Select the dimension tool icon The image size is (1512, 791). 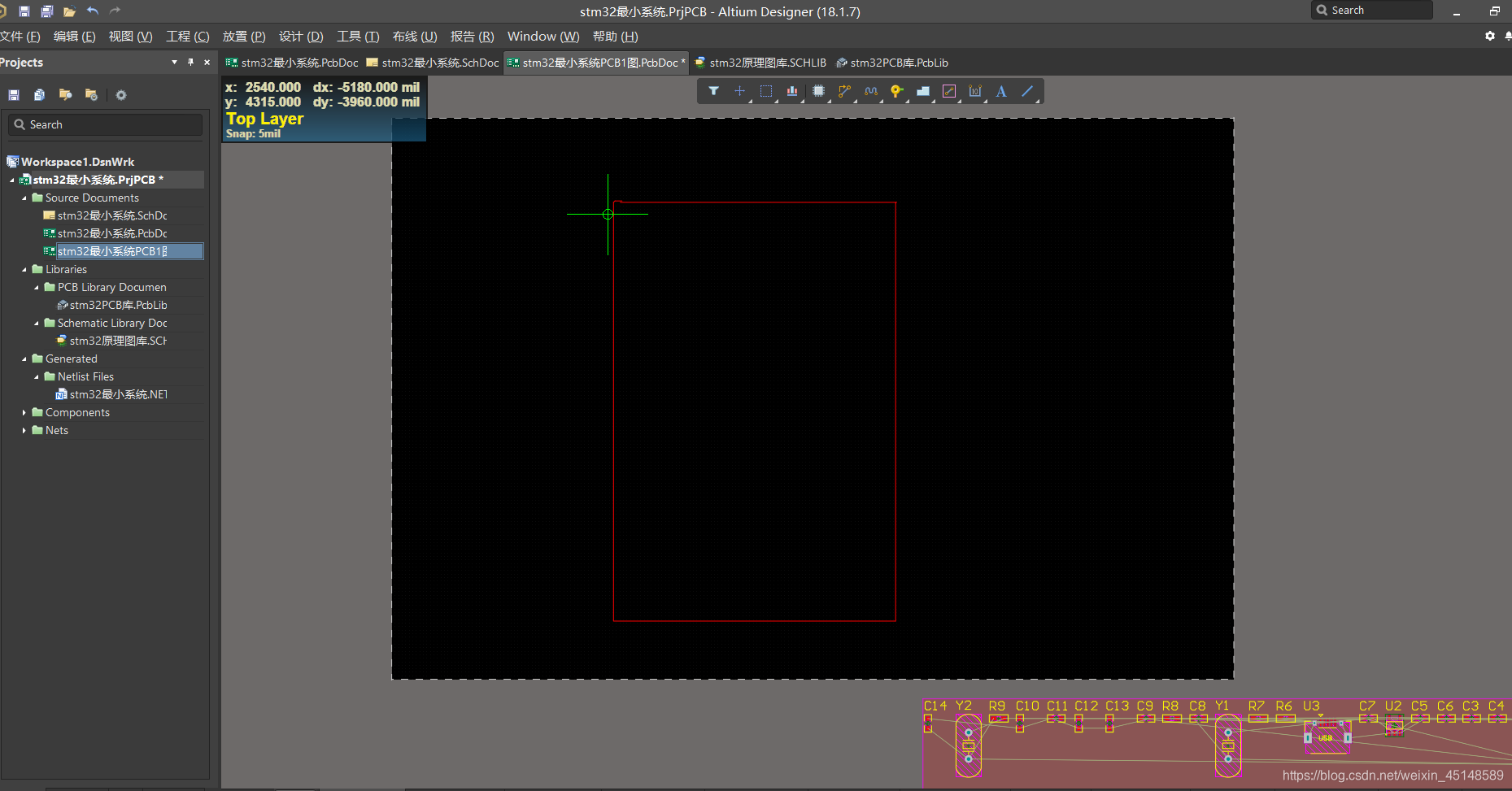pos(975,91)
